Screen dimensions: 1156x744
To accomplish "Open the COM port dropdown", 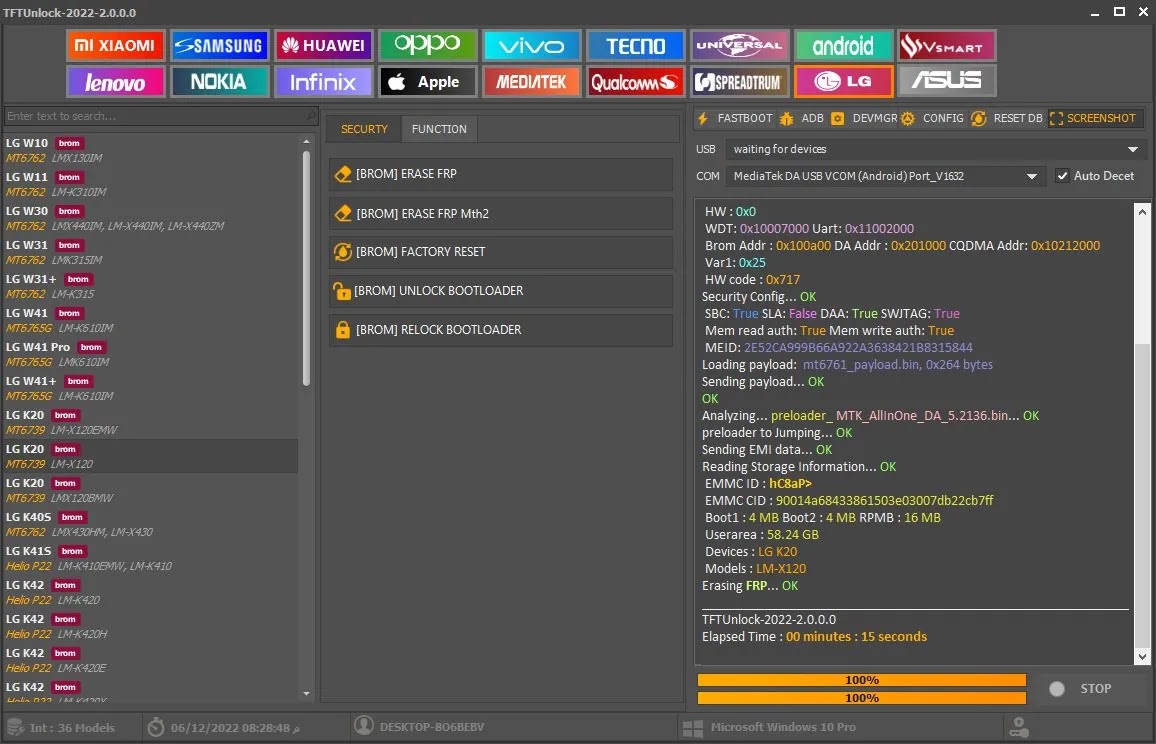I will click(1031, 176).
